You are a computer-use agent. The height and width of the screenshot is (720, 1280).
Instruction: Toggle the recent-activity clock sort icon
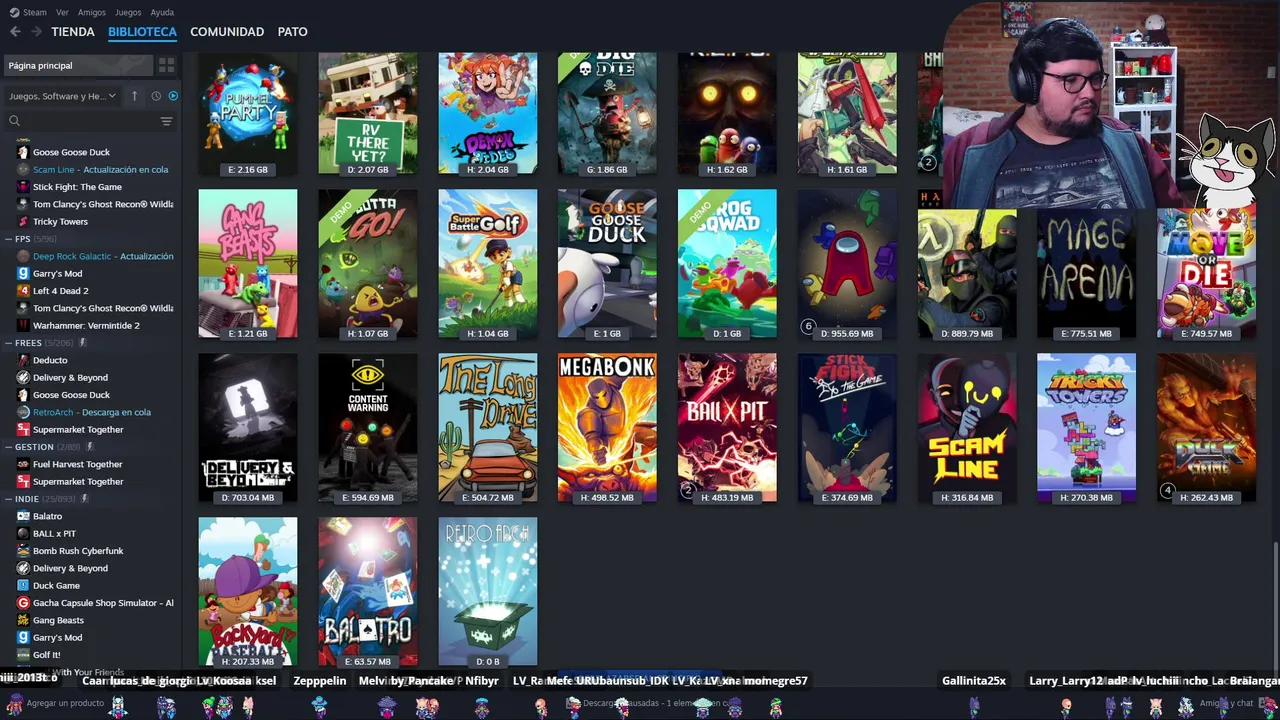(x=156, y=96)
